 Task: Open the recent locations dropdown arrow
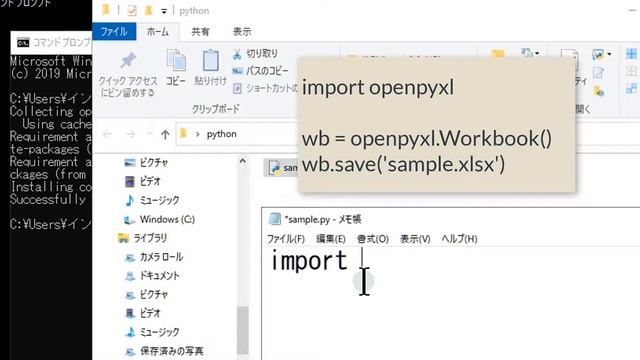149,134
